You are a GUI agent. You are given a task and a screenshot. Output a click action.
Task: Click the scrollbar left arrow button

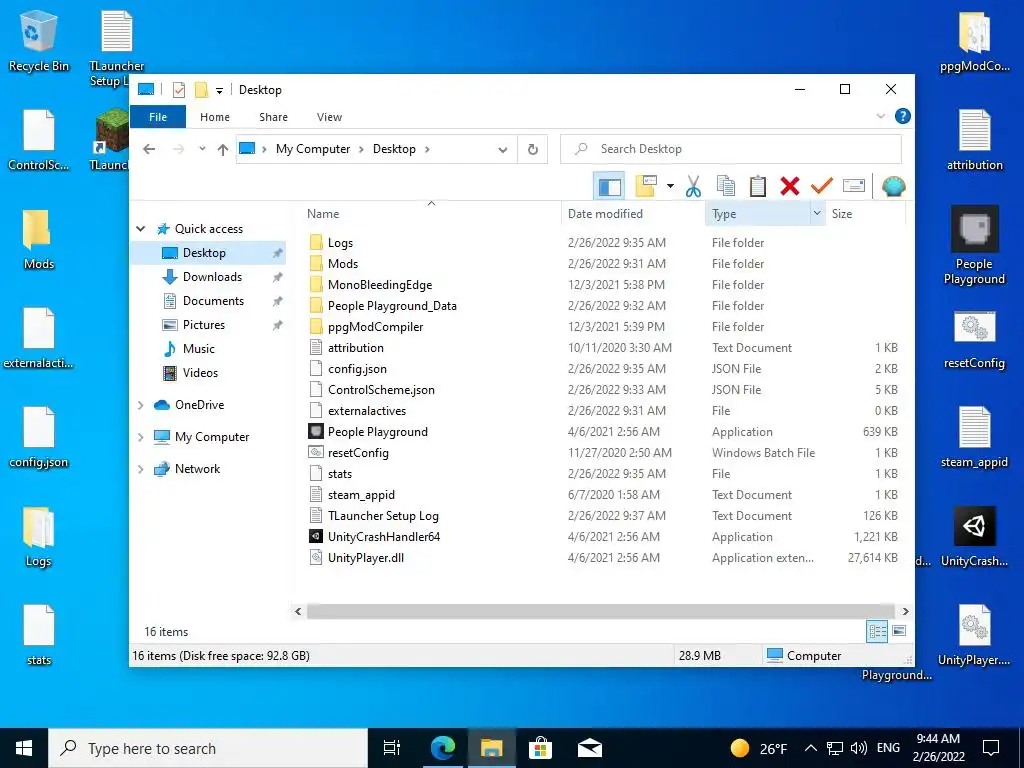point(298,612)
